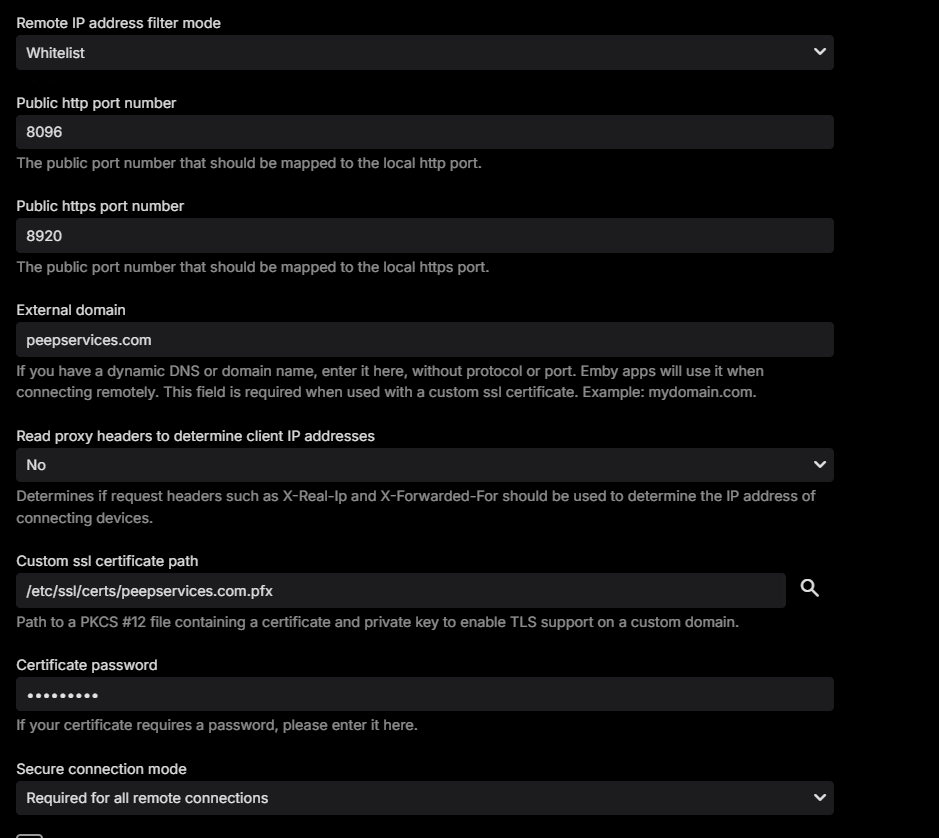Focus the Certificate password field
This screenshot has height=838, width=939.
pyautogui.click(x=424, y=695)
